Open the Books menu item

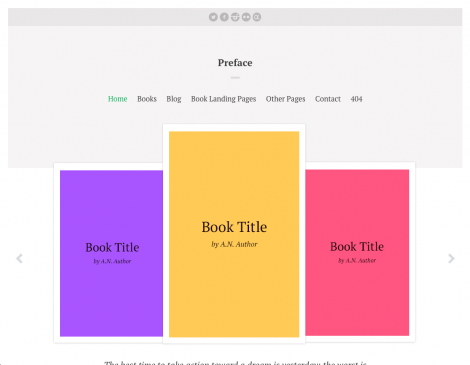[147, 99]
